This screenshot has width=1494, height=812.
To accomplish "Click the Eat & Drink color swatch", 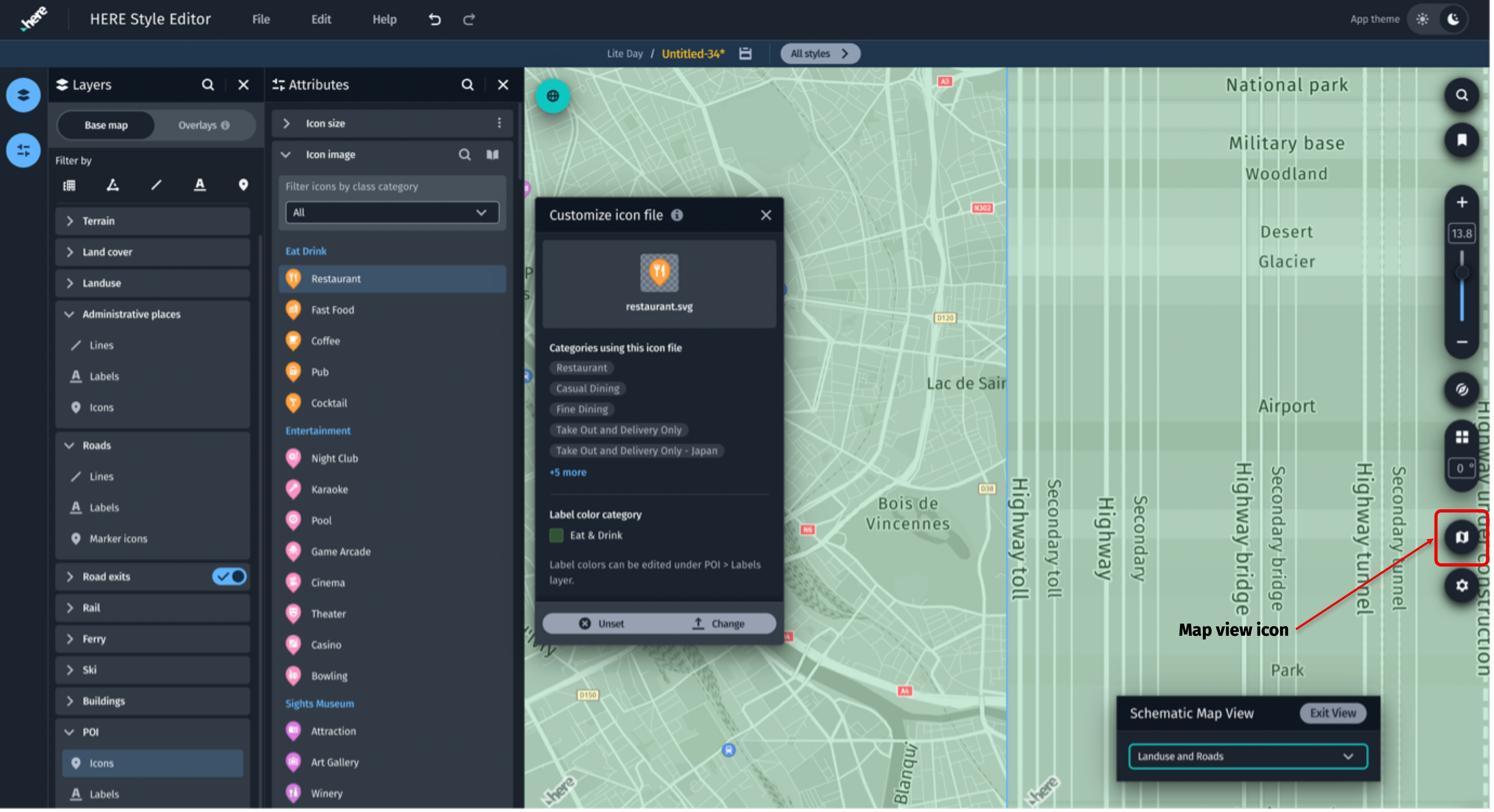I will 556,535.
